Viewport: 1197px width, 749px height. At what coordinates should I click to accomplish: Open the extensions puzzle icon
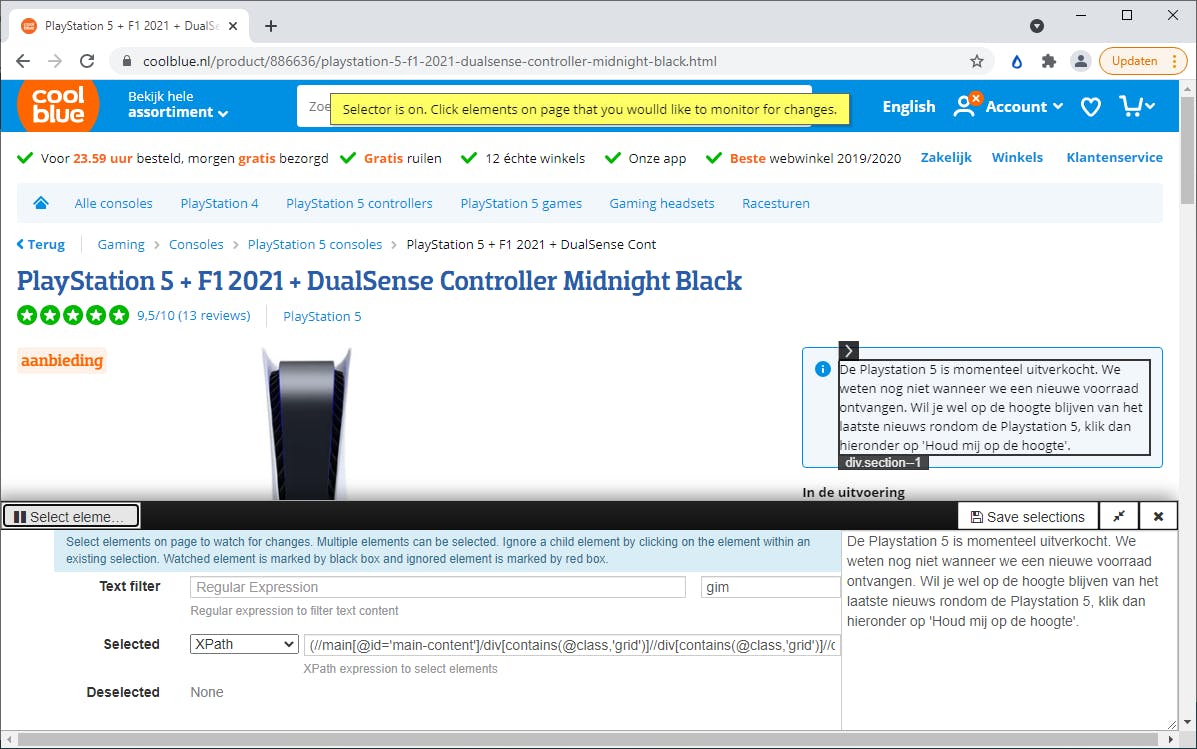pos(1049,61)
